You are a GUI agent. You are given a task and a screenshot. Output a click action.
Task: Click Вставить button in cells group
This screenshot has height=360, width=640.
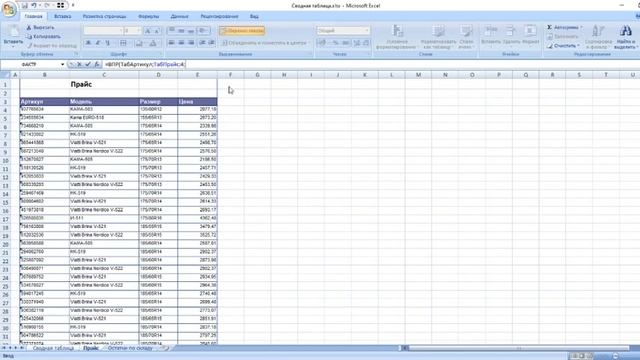tap(491, 36)
